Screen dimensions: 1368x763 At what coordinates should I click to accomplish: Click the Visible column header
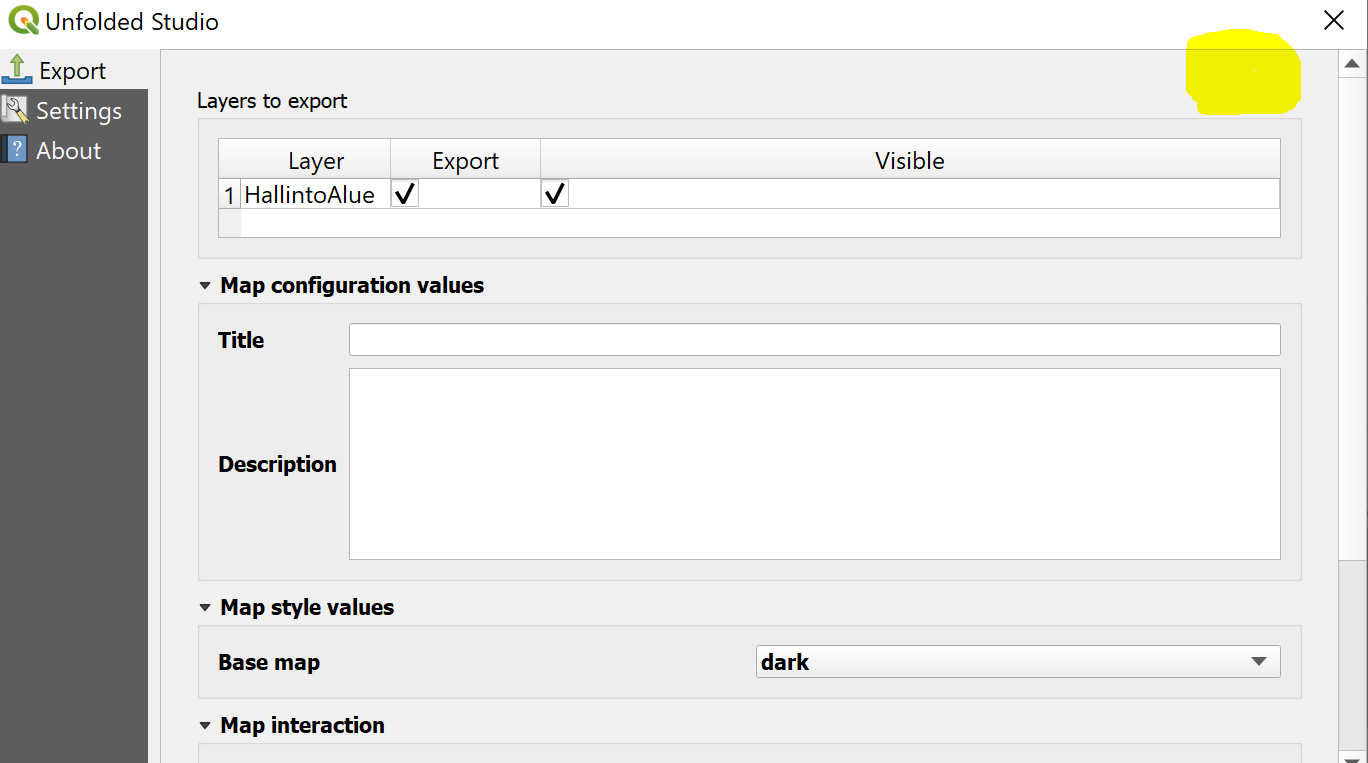point(909,160)
